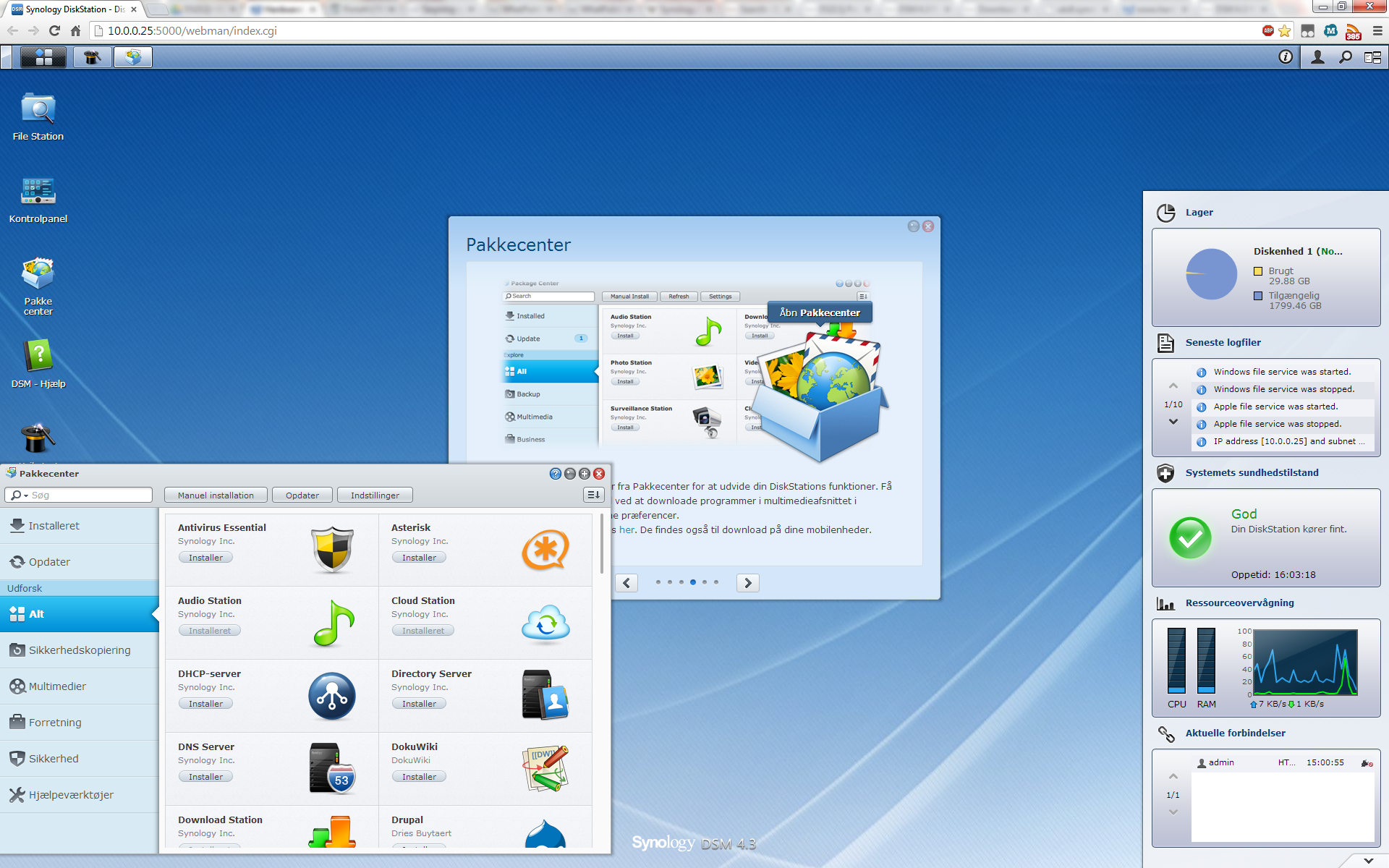This screenshot has width=1389, height=868.
Task: Show previous log entries up arrow
Action: (x=1173, y=386)
